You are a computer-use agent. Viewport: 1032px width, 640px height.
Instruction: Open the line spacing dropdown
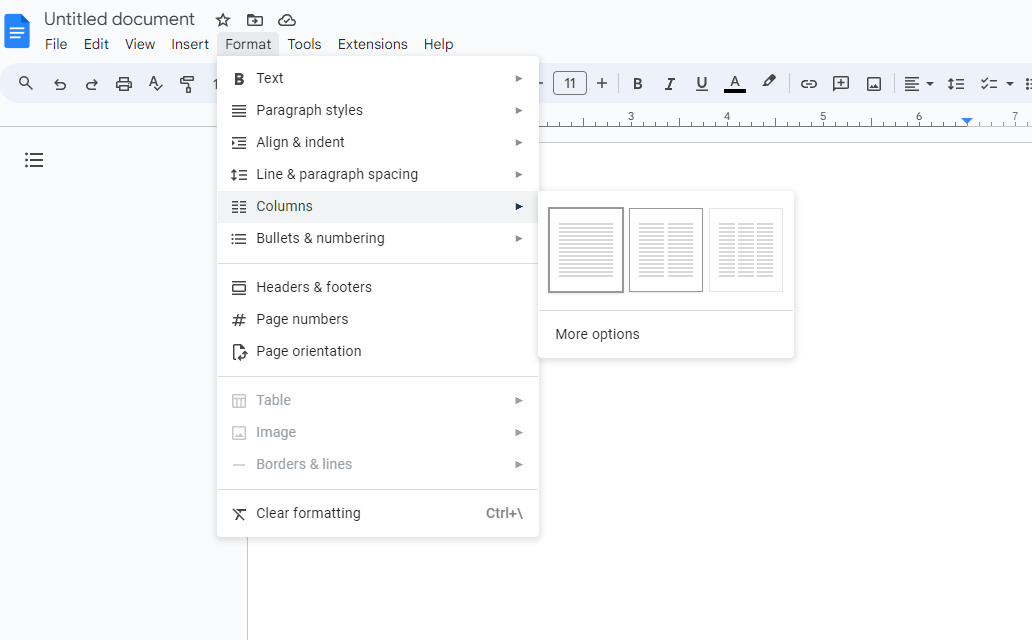click(x=956, y=84)
